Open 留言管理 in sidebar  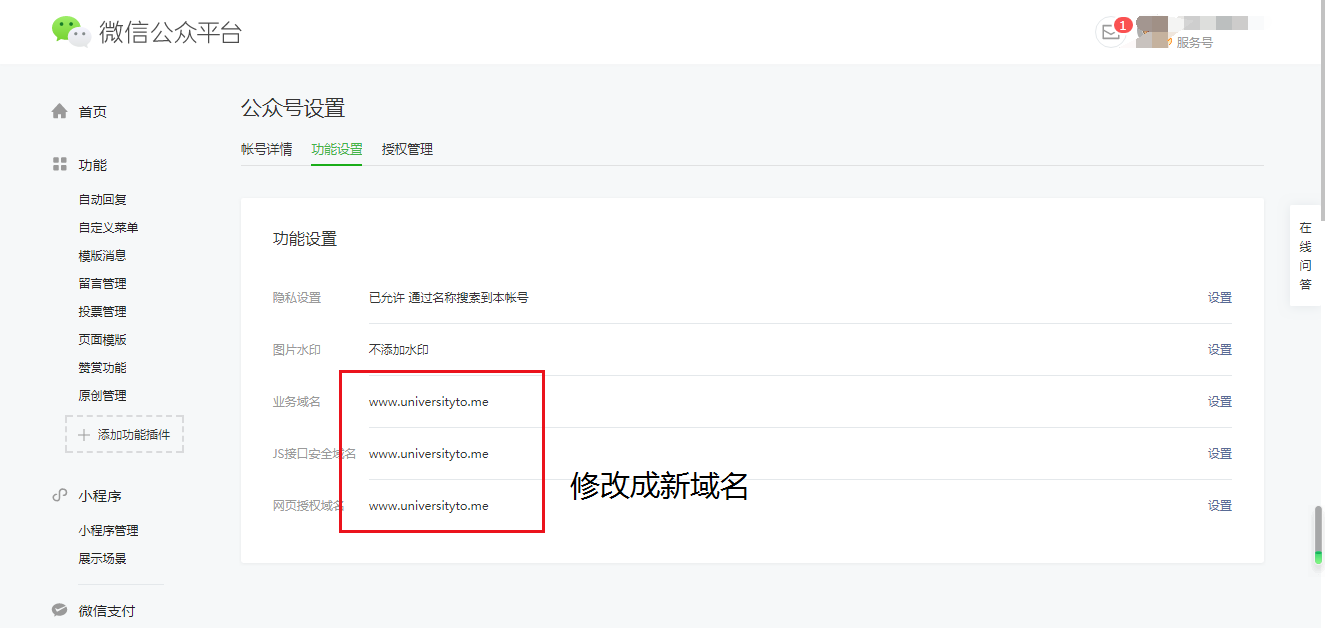pyautogui.click(x=103, y=284)
